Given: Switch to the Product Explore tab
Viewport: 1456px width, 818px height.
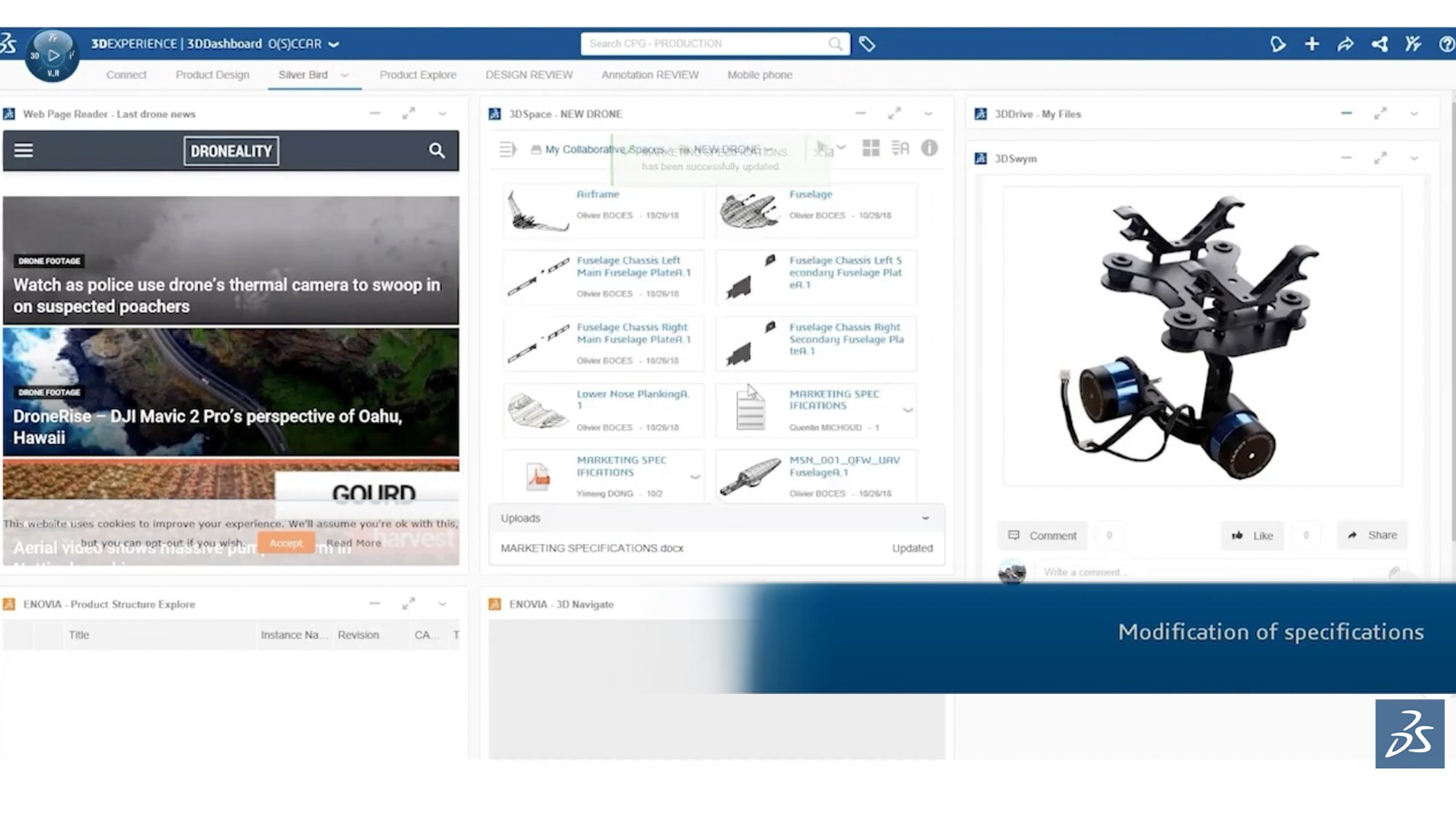Looking at the screenshot, I should [x=418, y=75].
